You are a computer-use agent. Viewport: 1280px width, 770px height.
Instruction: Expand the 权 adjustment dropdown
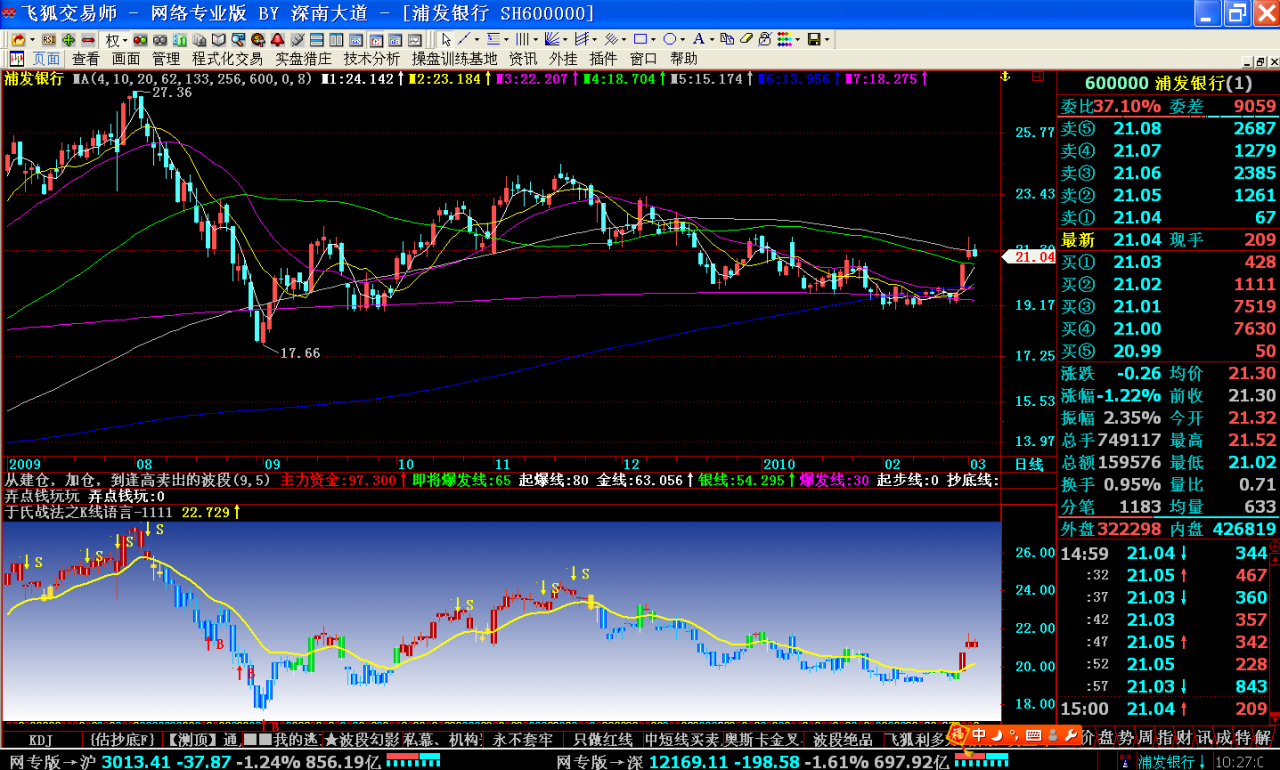pyautogui.click(x=124, y=40)
